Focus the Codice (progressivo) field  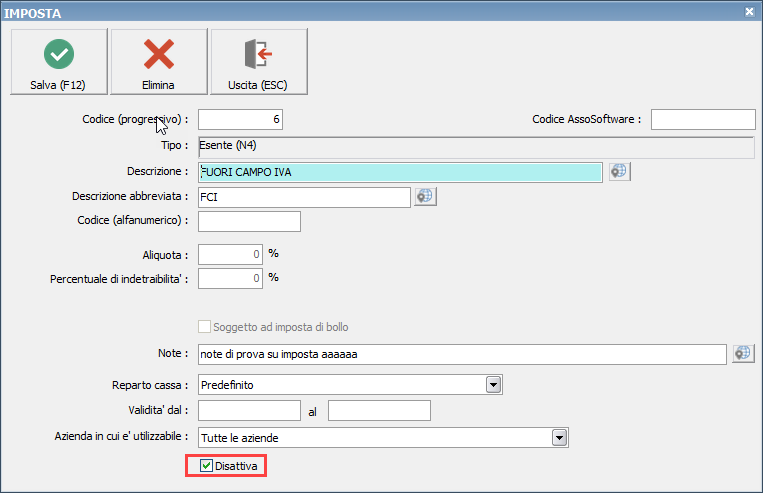240,119
